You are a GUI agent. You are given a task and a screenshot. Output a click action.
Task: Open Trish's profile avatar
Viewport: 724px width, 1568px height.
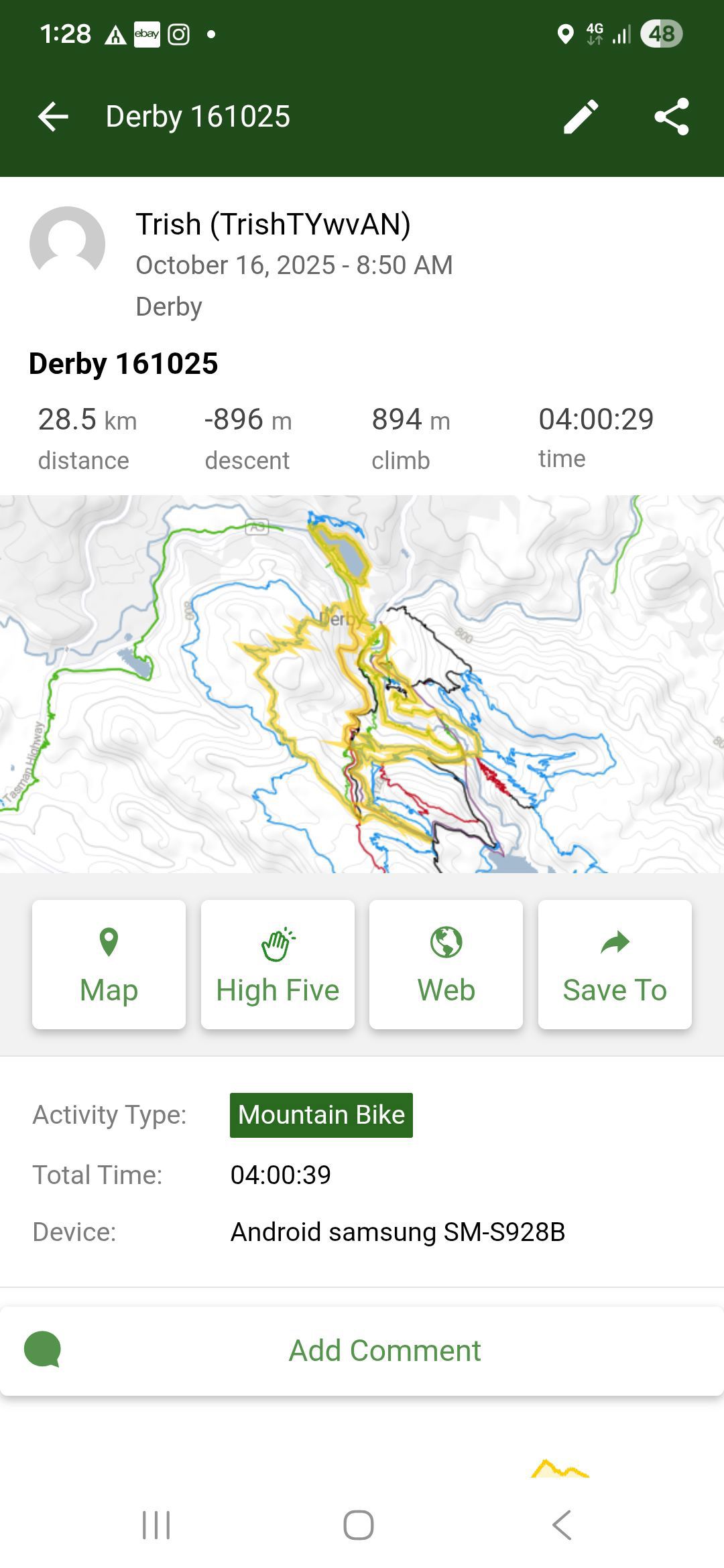67,244
